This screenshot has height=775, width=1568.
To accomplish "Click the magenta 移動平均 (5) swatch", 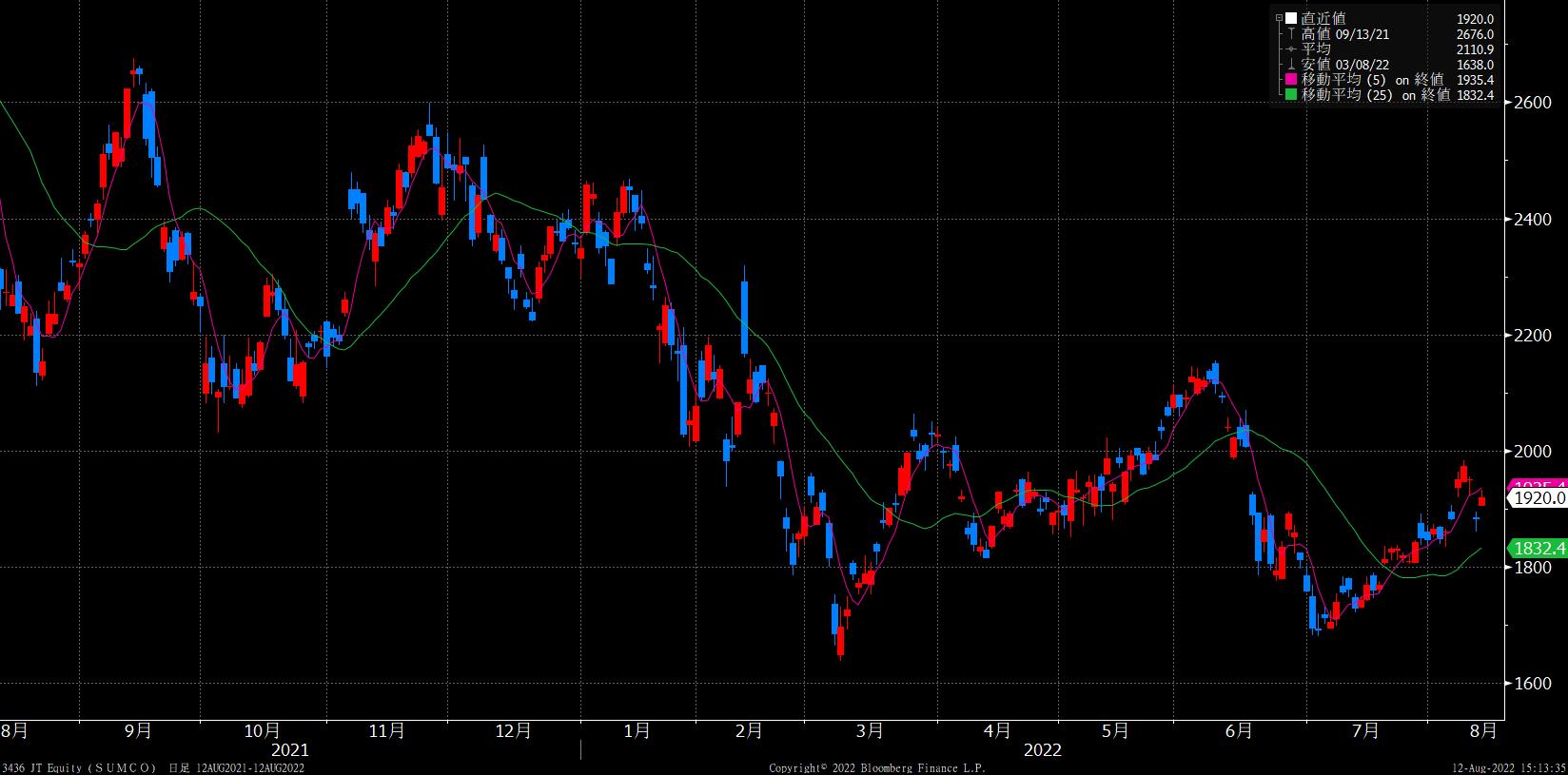I will click(x=1291, y=80).
